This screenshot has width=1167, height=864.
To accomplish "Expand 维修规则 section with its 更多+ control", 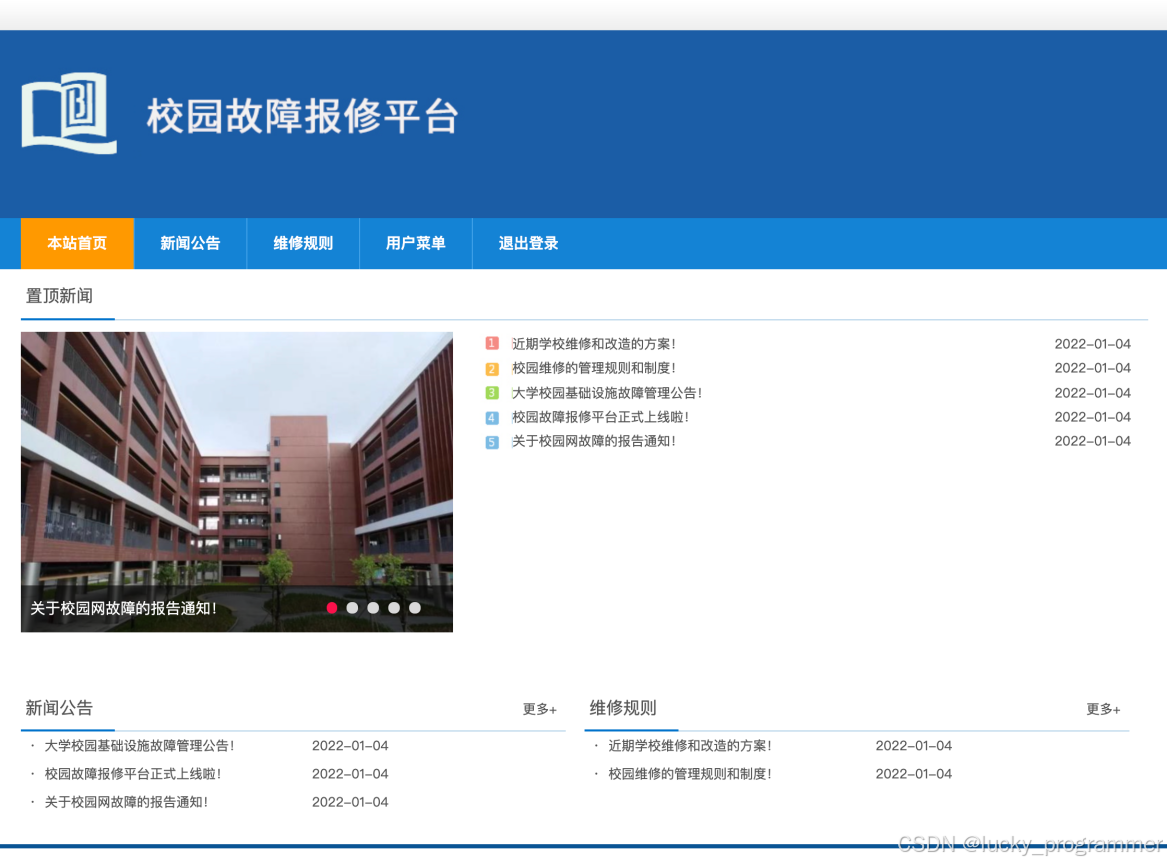I will pos(1102,709).
